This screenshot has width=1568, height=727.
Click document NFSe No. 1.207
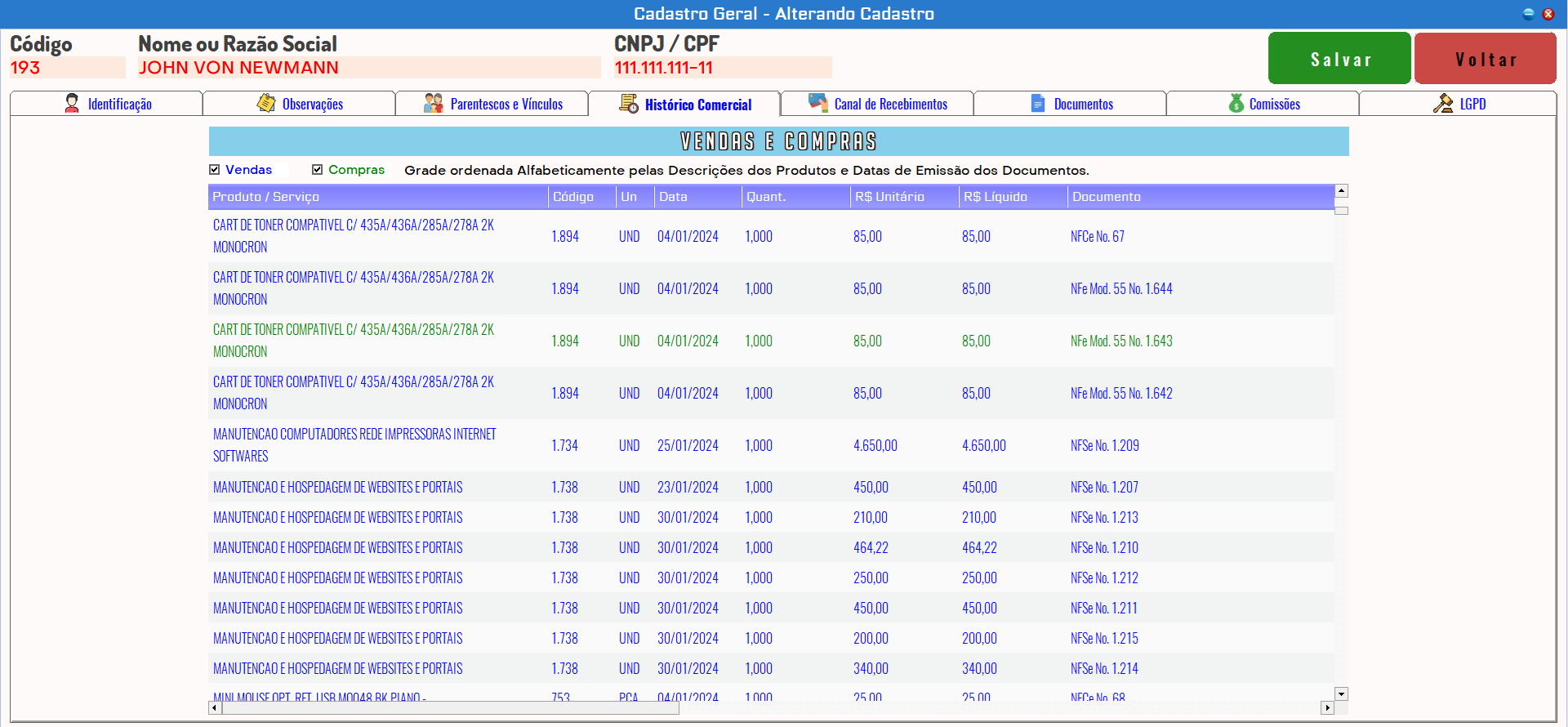pyautogui.click(x=1104, y=487)
